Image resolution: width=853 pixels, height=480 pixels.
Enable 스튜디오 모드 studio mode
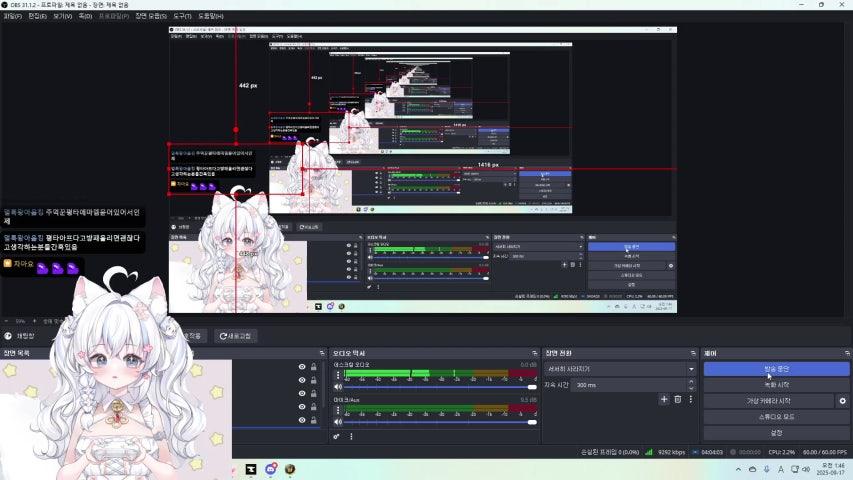[776, 417]
